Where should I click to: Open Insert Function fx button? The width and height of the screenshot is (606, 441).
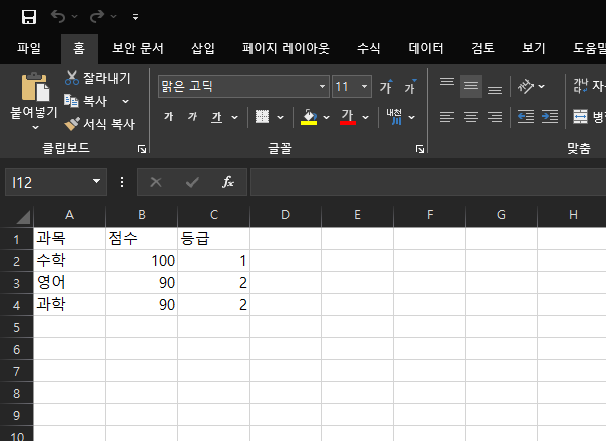pyautogui.click(x=228, y=182)
